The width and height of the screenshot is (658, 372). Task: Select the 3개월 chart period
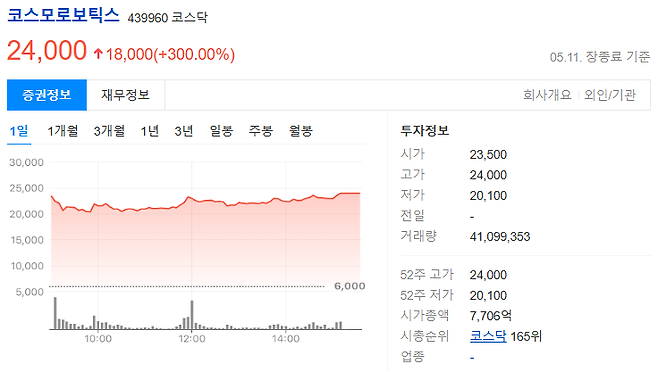[109, 131]
